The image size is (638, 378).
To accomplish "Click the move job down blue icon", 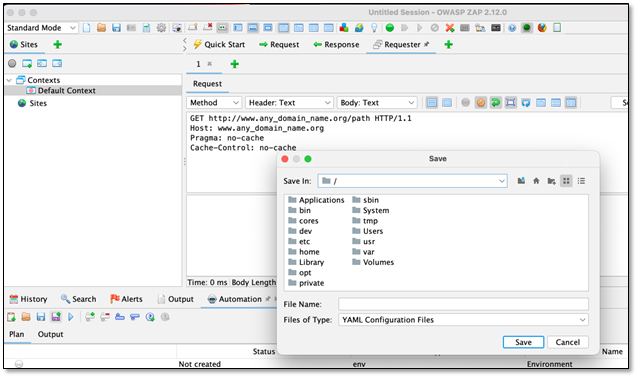I will pos(135,317).
